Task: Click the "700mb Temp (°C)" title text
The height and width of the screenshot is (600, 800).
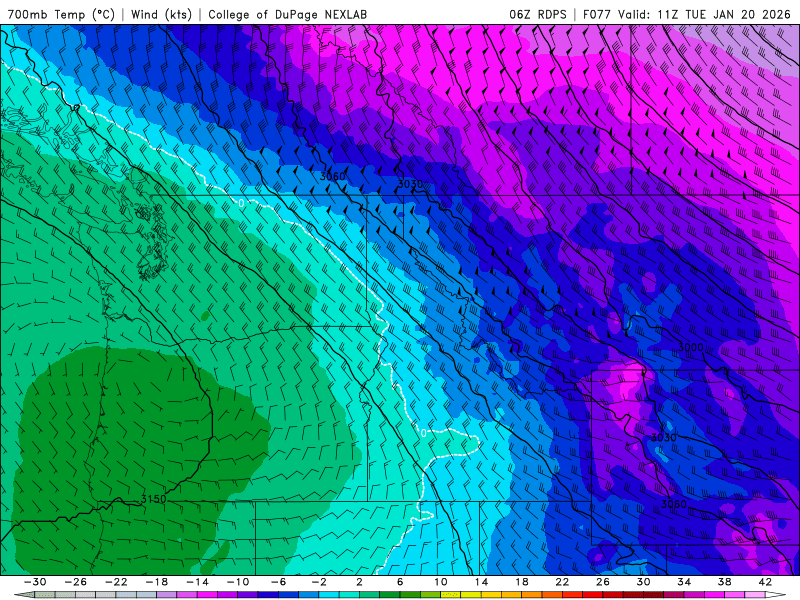Action: pos(61,14)
